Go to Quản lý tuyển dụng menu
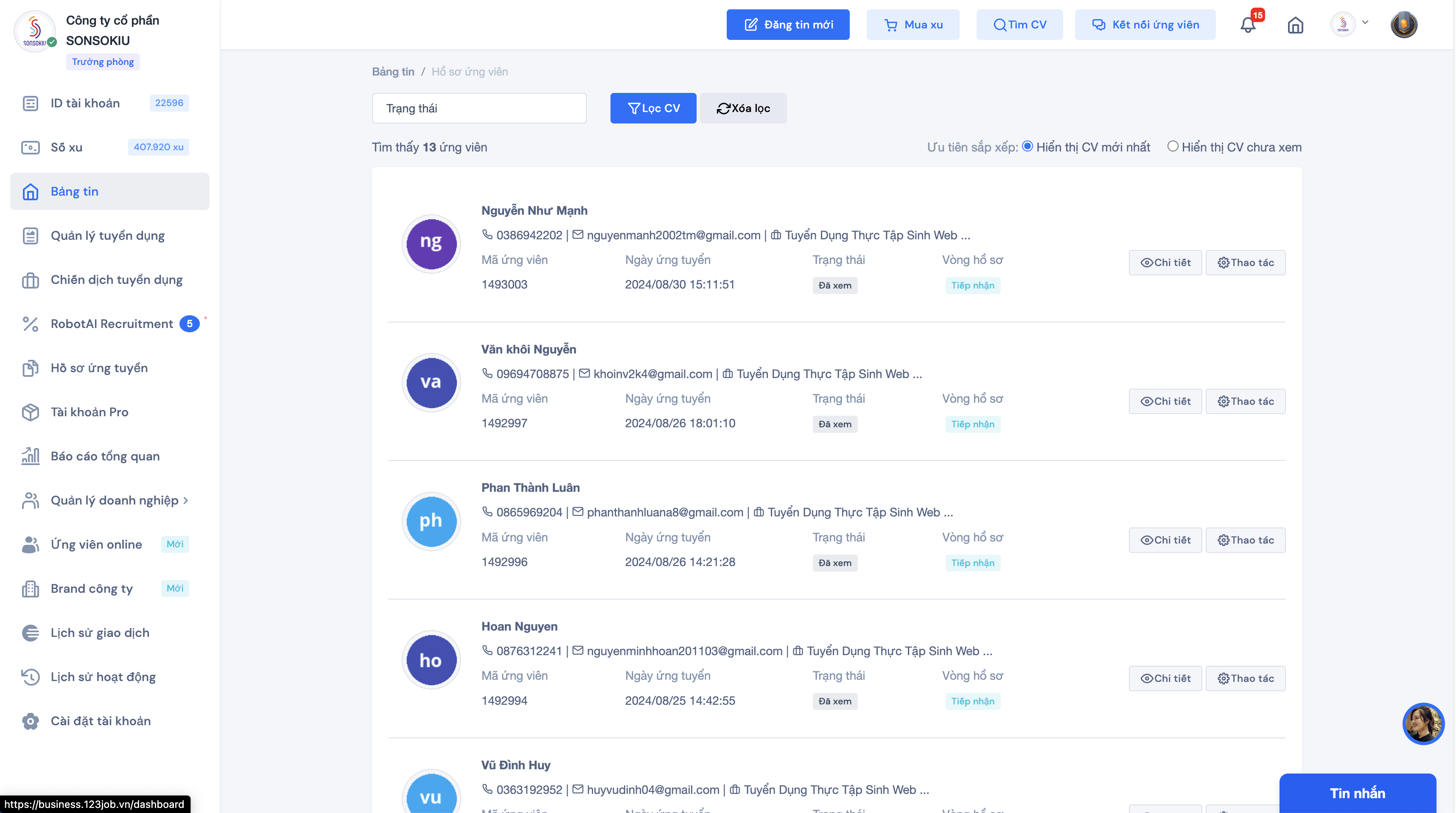1456x813 pixels. click(x=107, y=235)
